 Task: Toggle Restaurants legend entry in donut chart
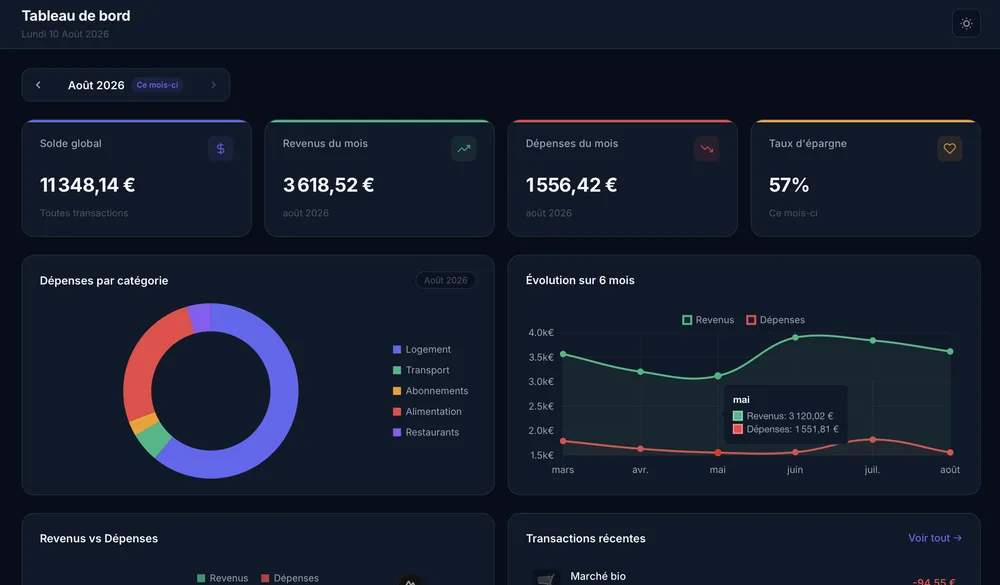[x=425, y=433]
